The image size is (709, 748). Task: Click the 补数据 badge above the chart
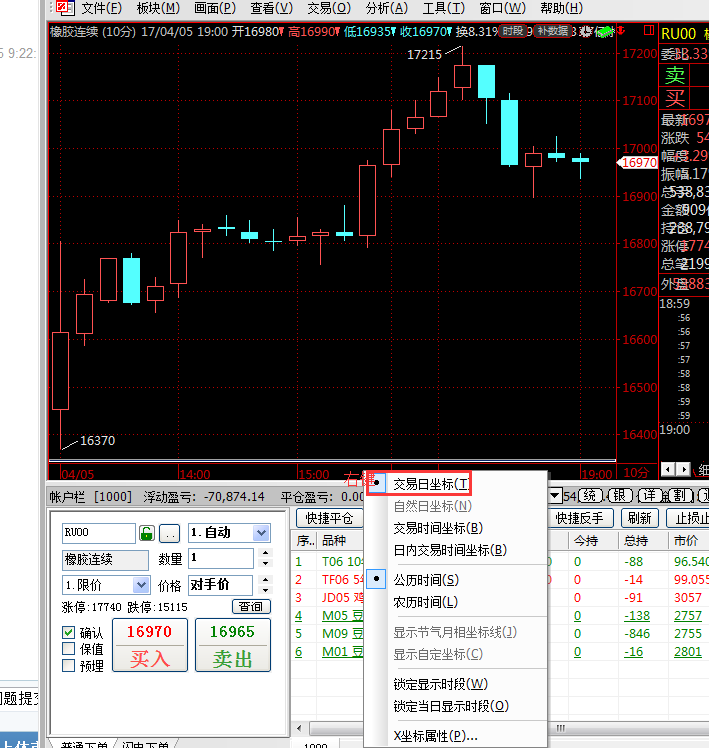tap(553, 31)
